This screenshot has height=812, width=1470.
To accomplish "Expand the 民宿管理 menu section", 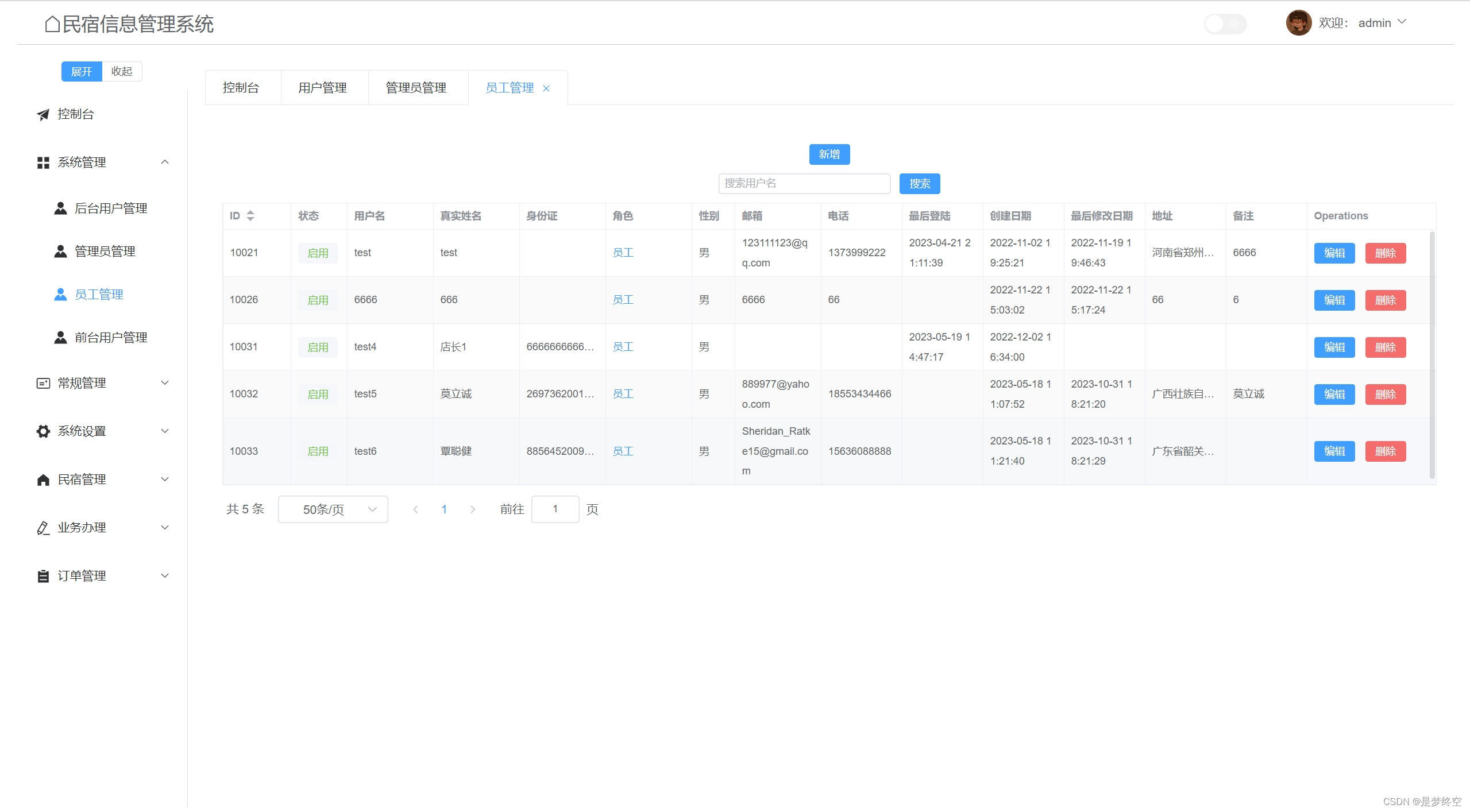I will click(x=165, y=480).
